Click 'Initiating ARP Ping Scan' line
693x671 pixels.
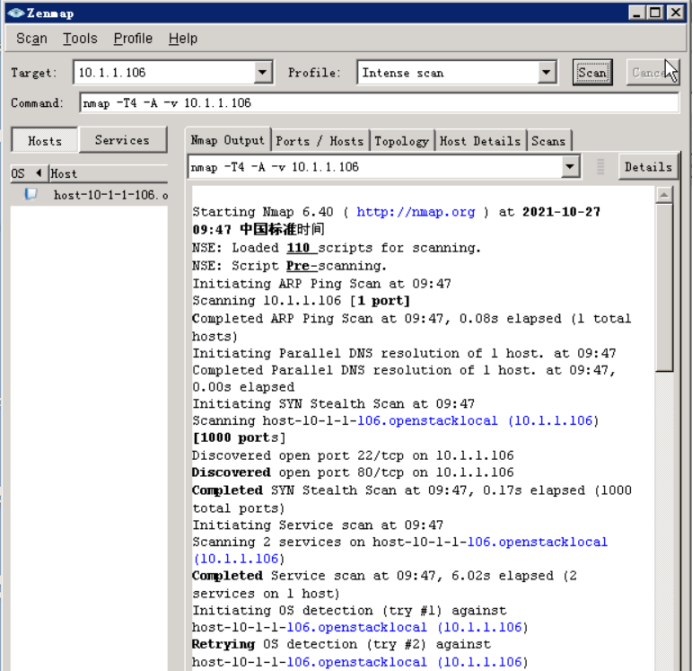click(322, 283)
